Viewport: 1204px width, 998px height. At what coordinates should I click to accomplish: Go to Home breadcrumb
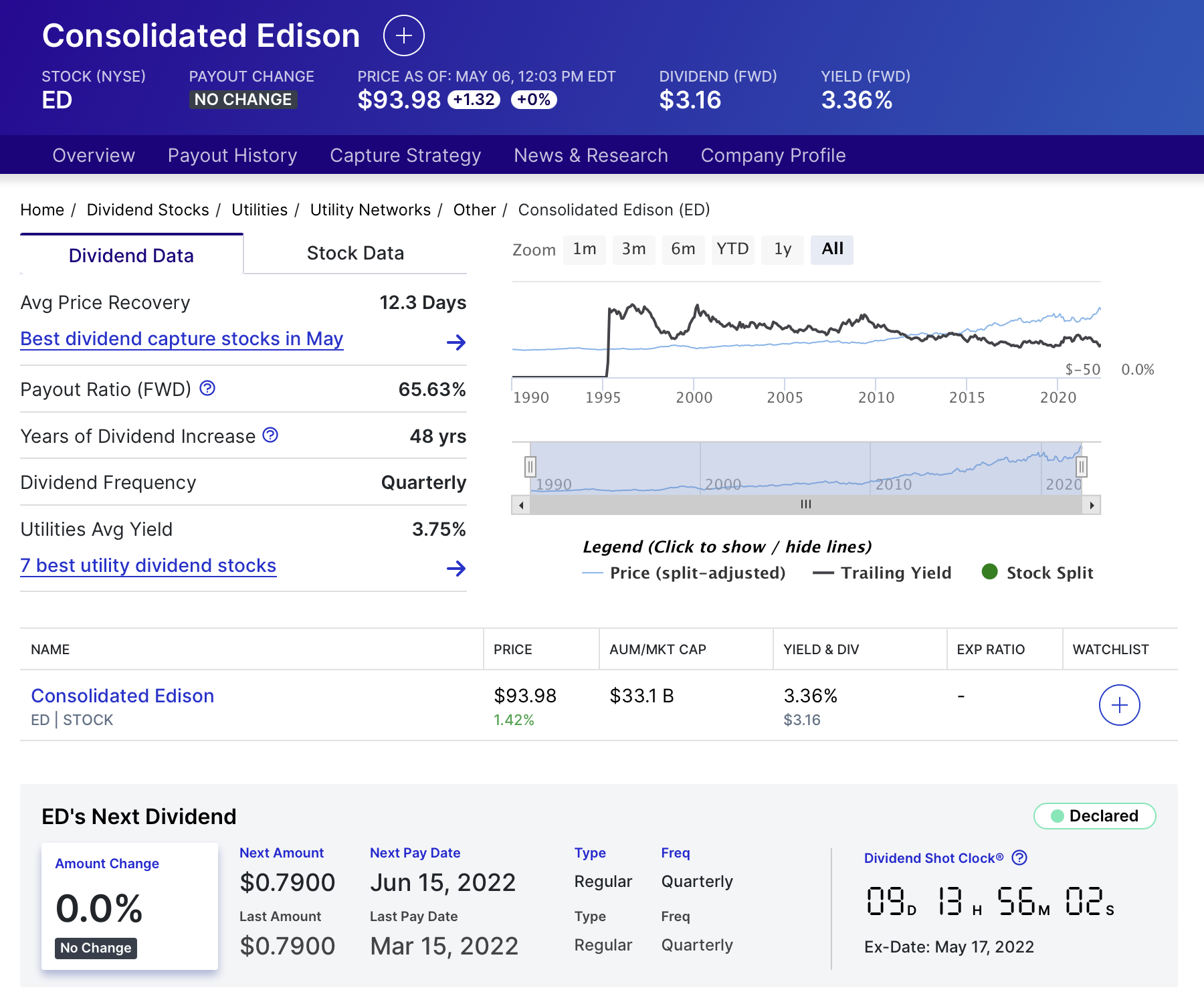(42, 210)
